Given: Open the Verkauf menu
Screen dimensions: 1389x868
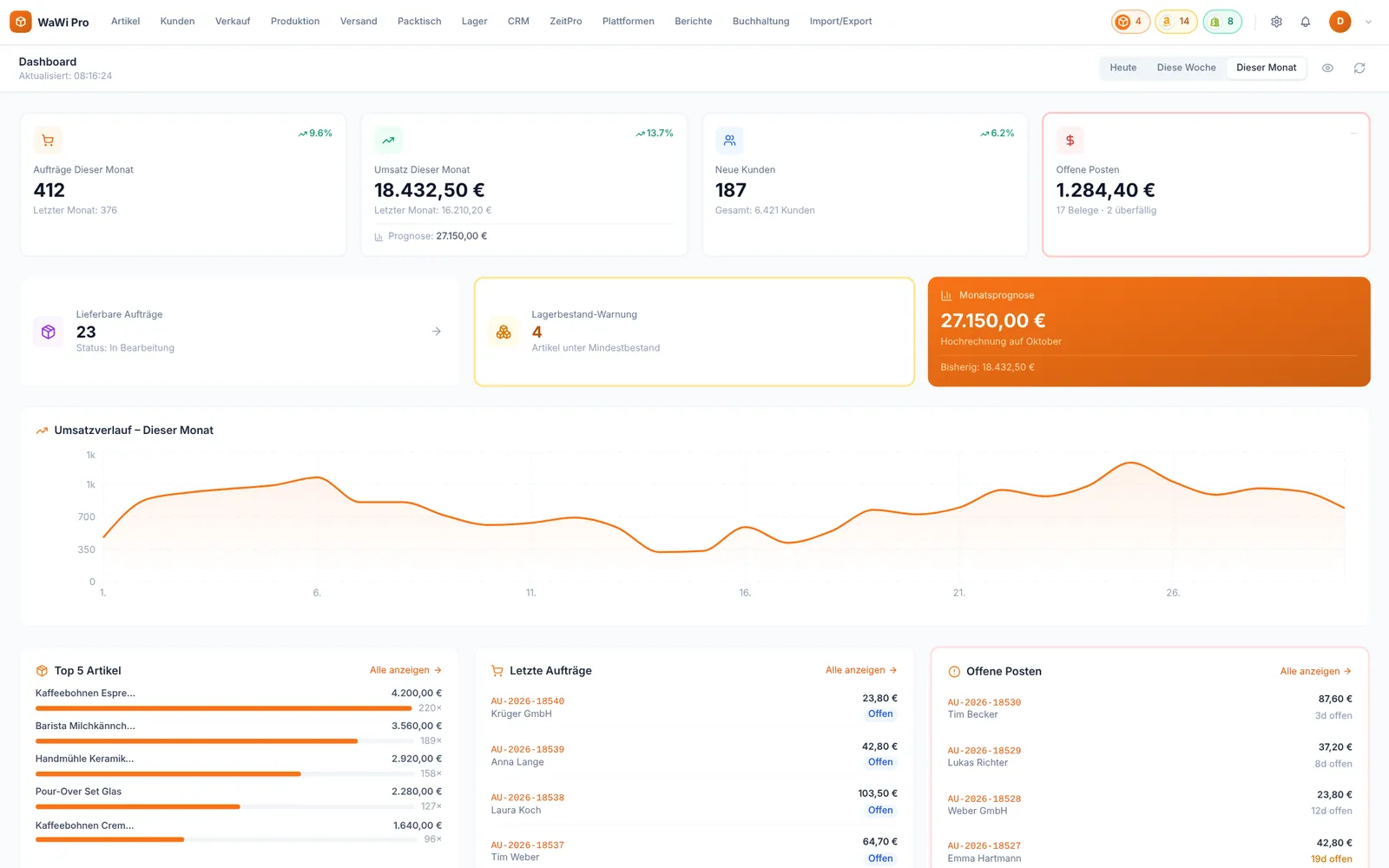Looking at the screenshot, I should coord(233,22).
